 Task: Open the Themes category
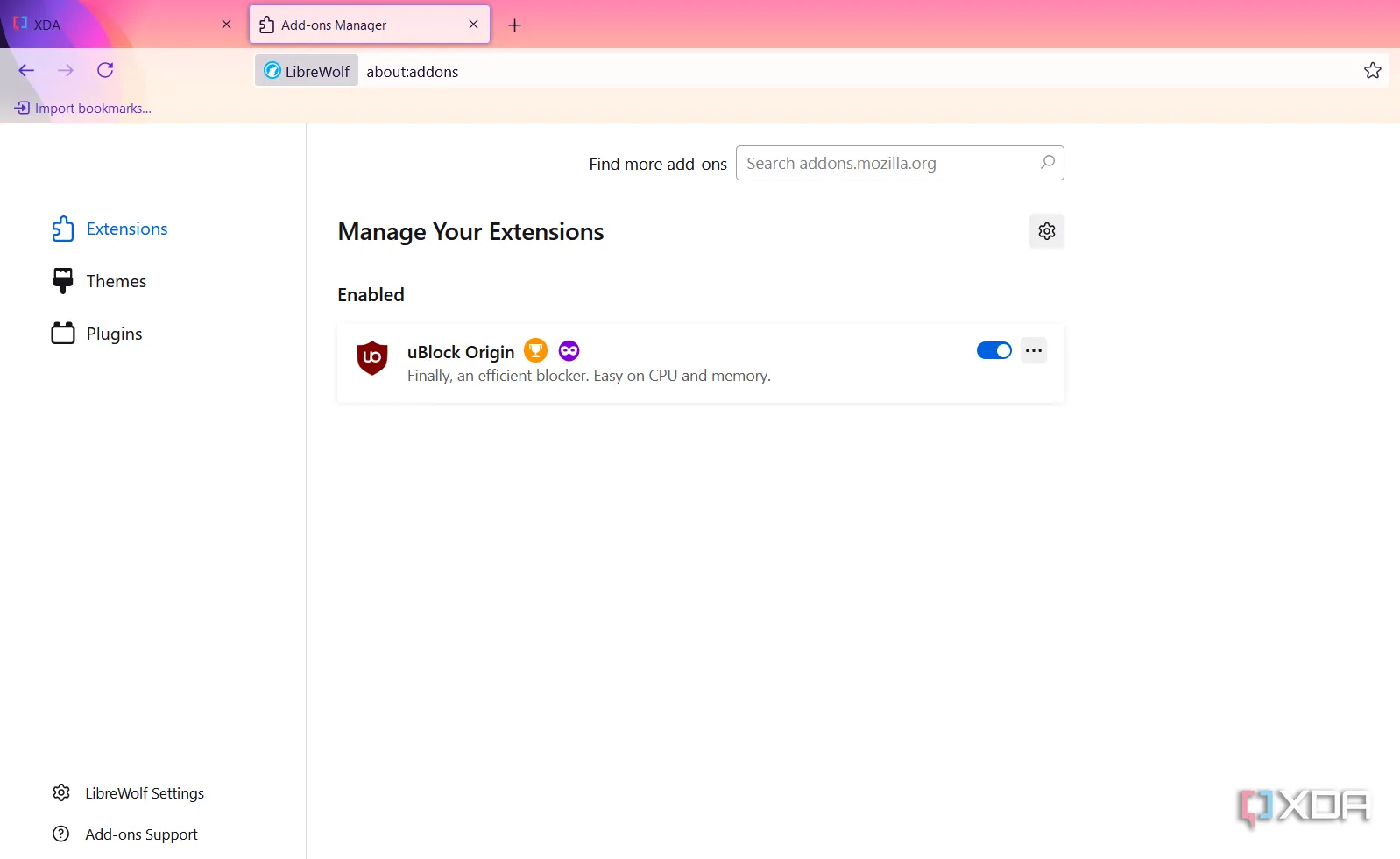[x=116, y=281]
